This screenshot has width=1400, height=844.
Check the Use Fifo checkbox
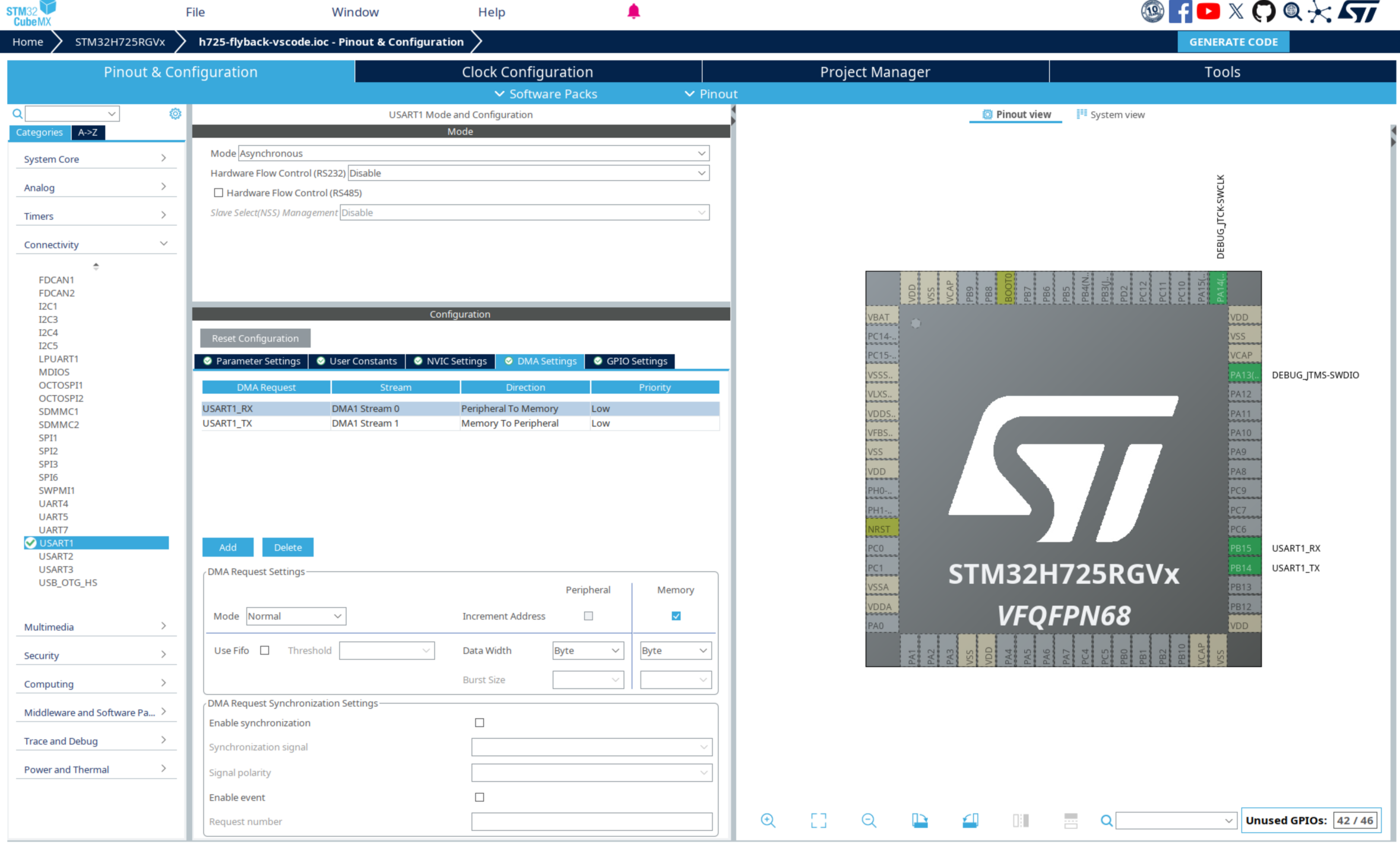(x=265, y=650)
